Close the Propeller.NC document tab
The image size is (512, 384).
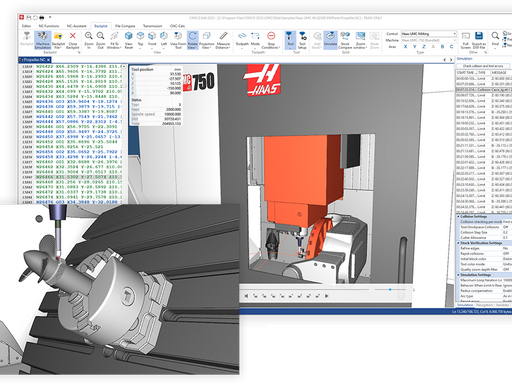click(x=48, y=60)
